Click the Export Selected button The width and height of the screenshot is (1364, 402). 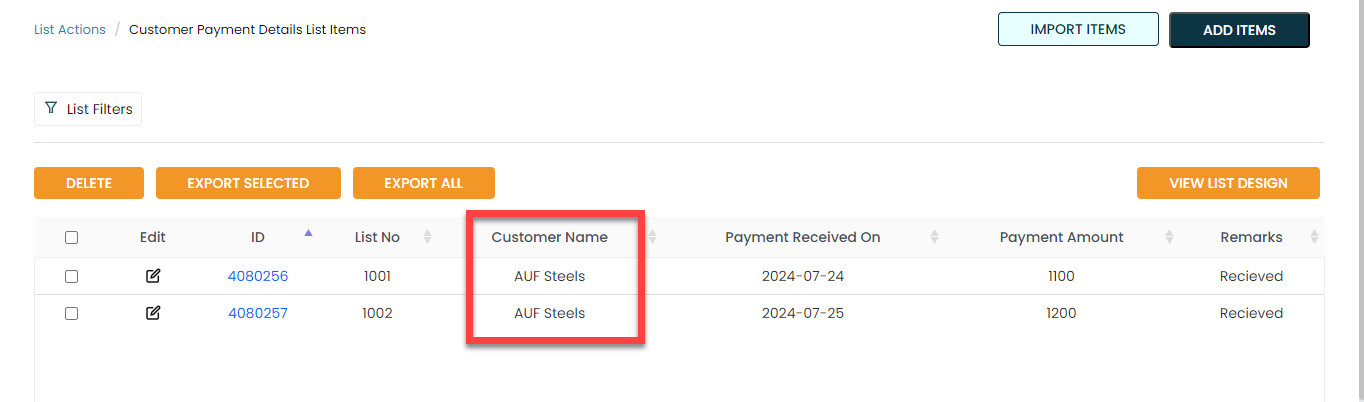pos(248,183)
